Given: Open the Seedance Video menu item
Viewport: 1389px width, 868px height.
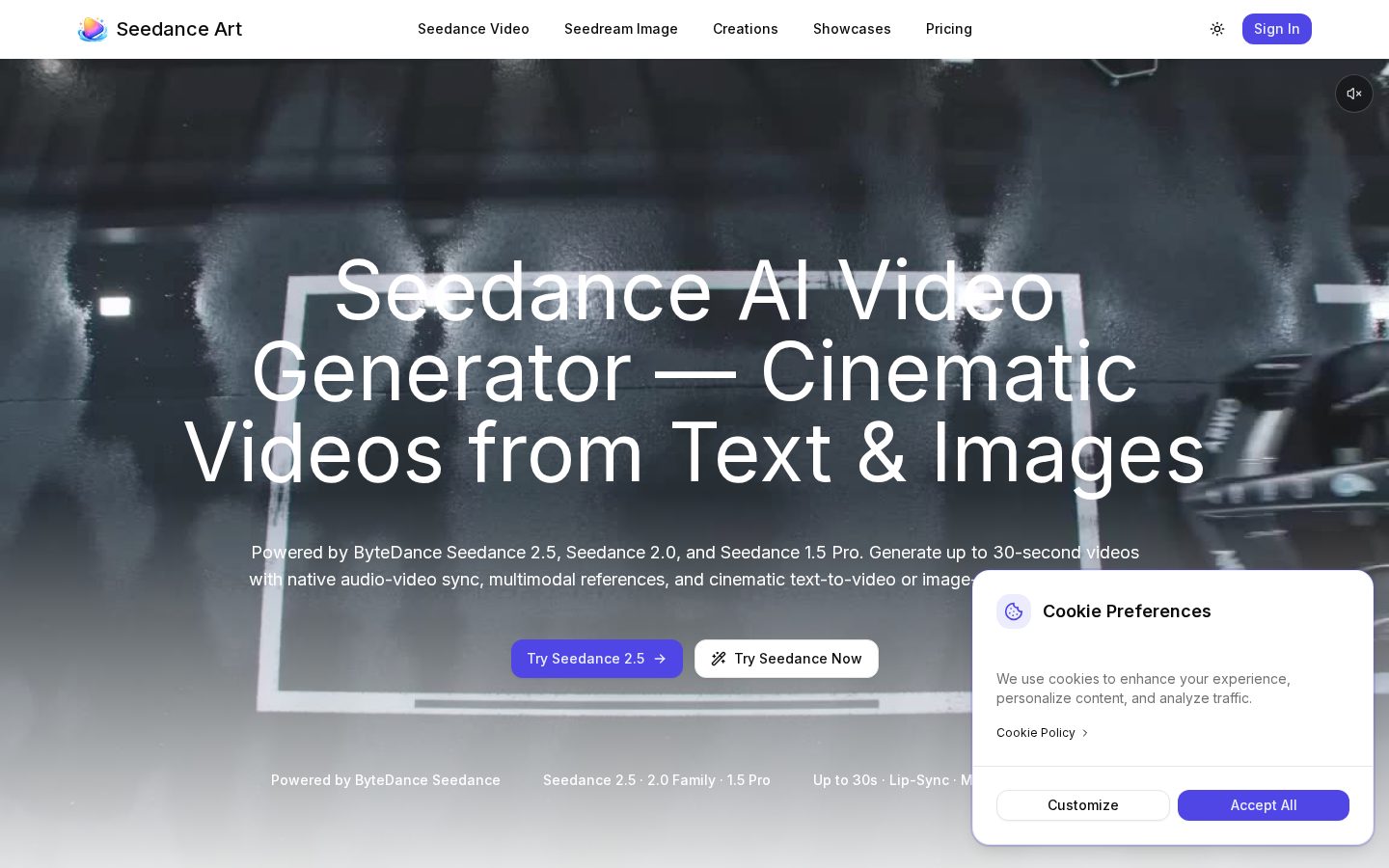Looking at the screenshot, I should [x=474, y=29].
